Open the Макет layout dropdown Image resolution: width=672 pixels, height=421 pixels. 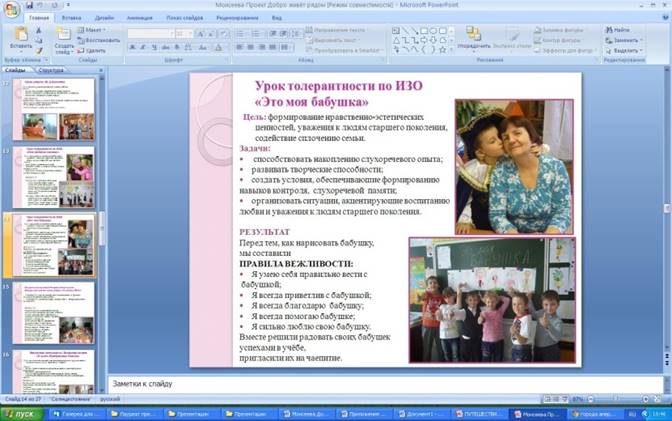click(92, 30)
